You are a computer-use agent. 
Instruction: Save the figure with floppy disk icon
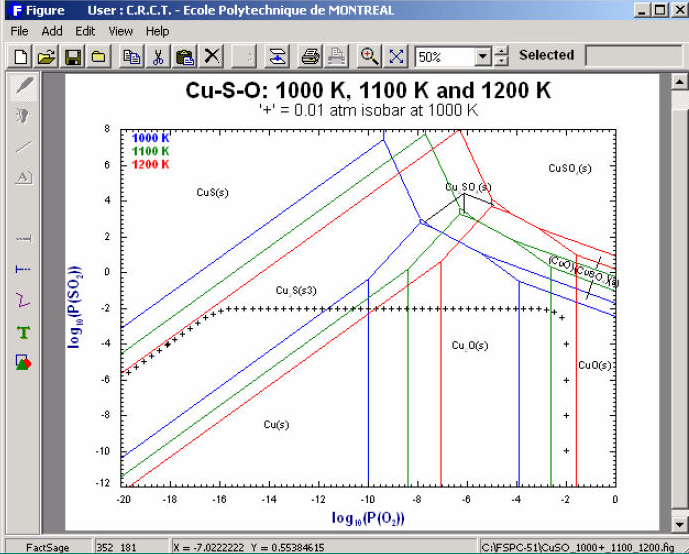73,57
